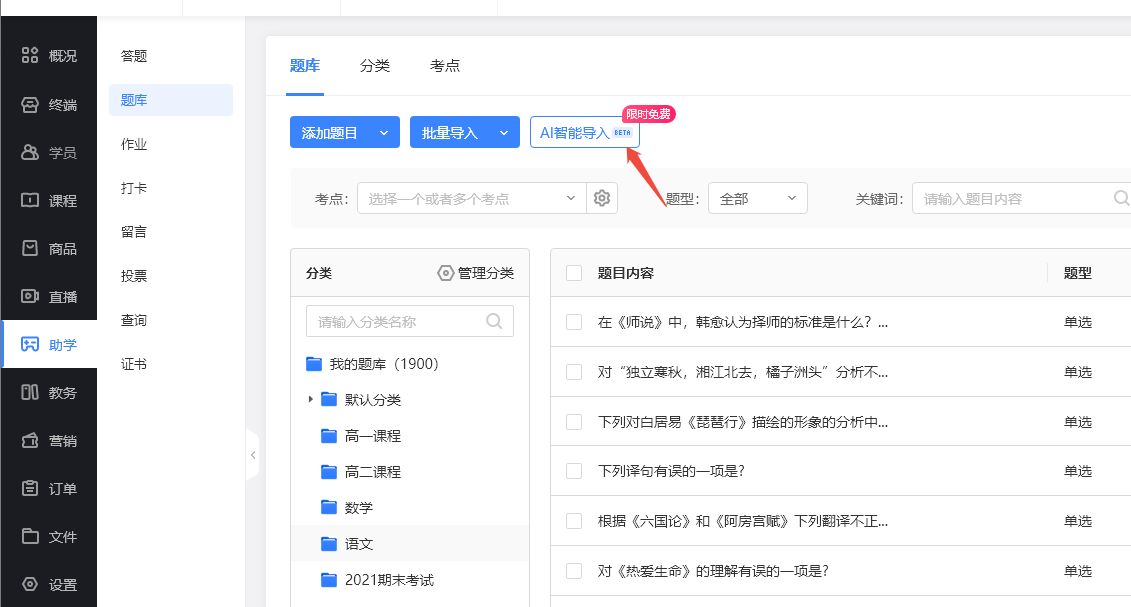This screenshot has width=1131, height=607.
Task: Open the 作业 submenu item
Action: (x=133, y=144)
